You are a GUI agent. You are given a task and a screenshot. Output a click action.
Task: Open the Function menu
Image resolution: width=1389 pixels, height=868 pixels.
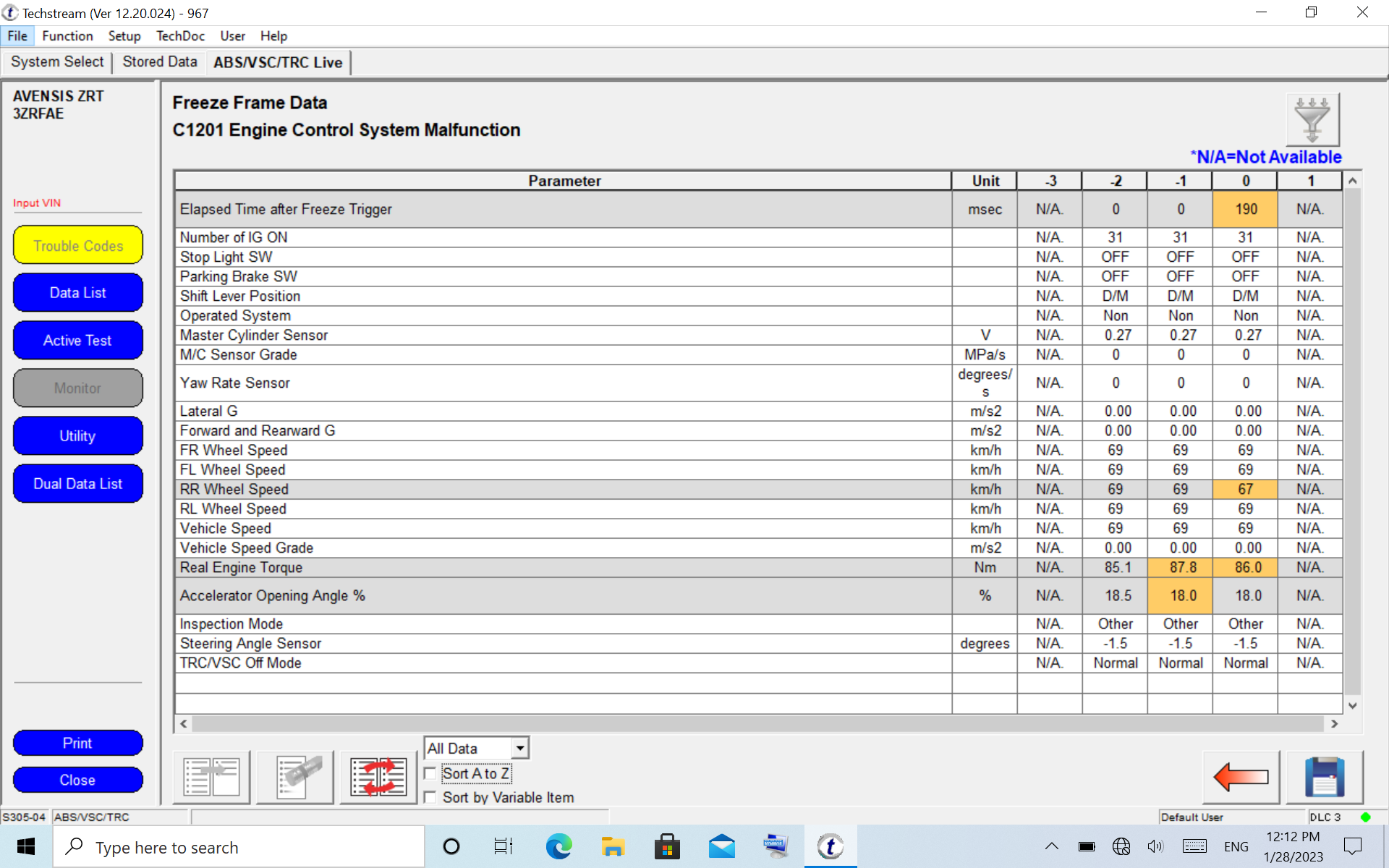[67, 36]
